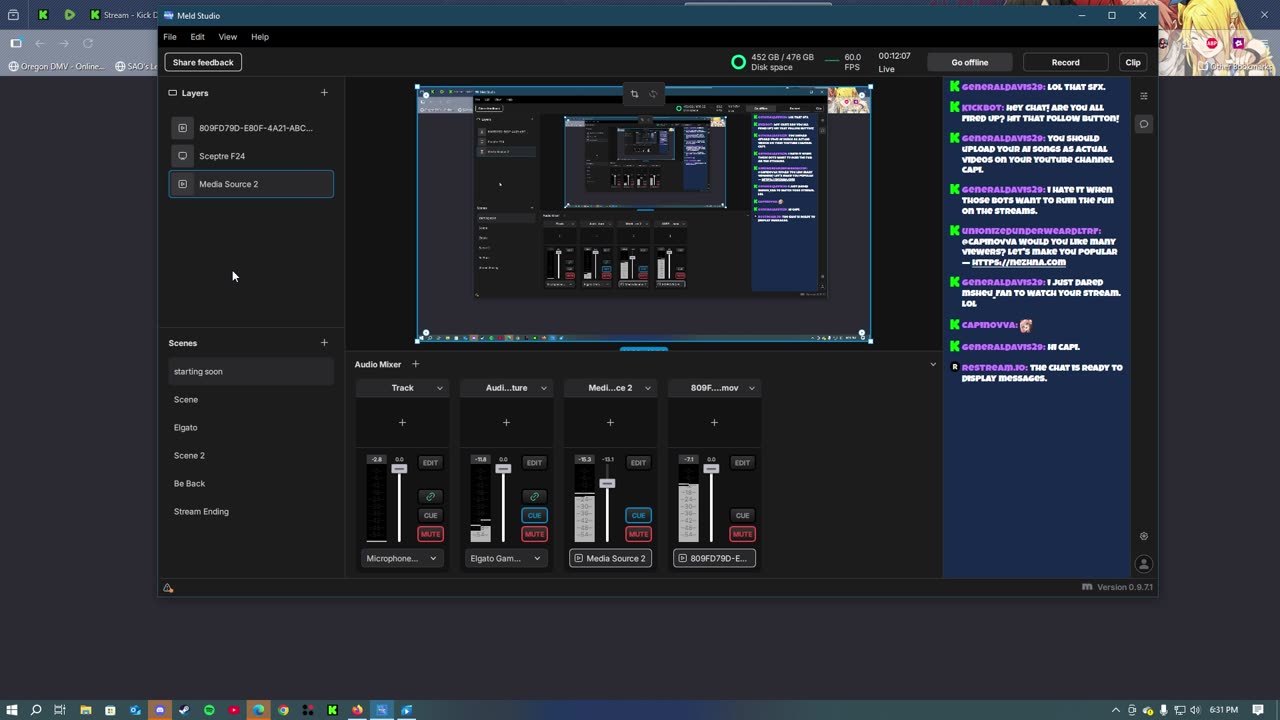The height and width of the screenshot is (720, 1280).
Task: Open Firefox from the Windows taskbar
Action: click(357, 710)
